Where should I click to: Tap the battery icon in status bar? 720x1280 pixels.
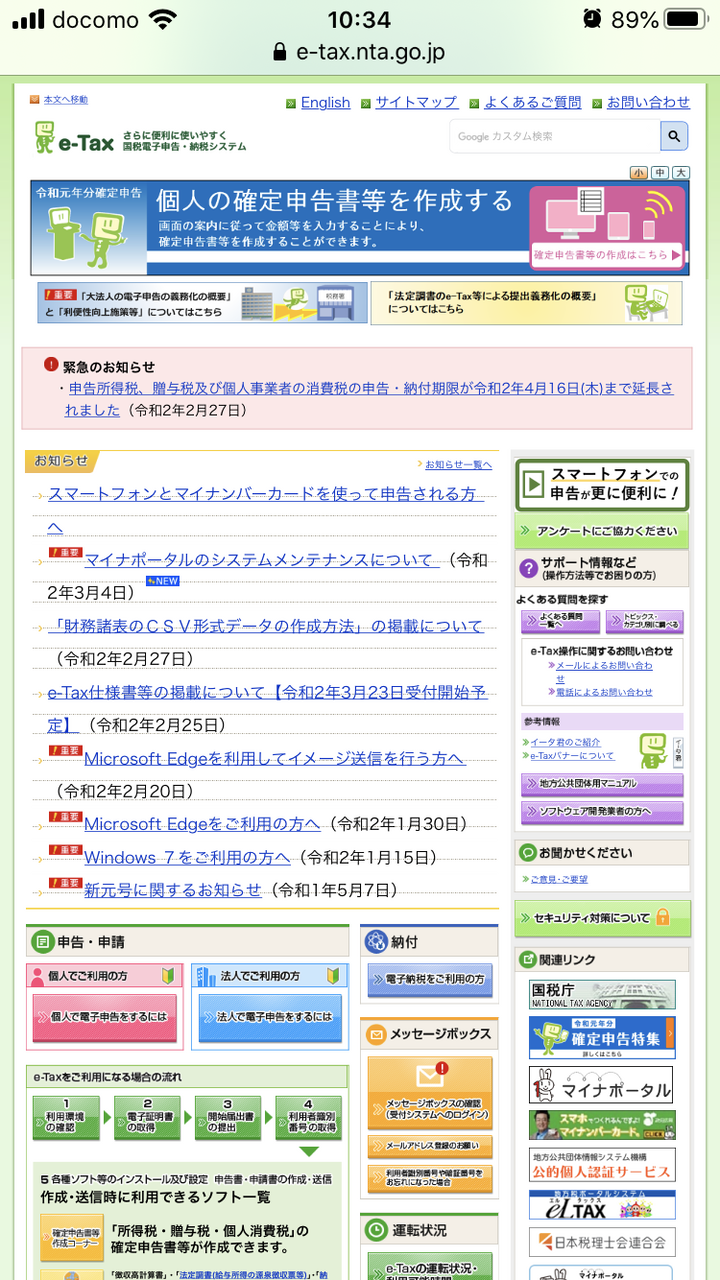click(686, 19)
